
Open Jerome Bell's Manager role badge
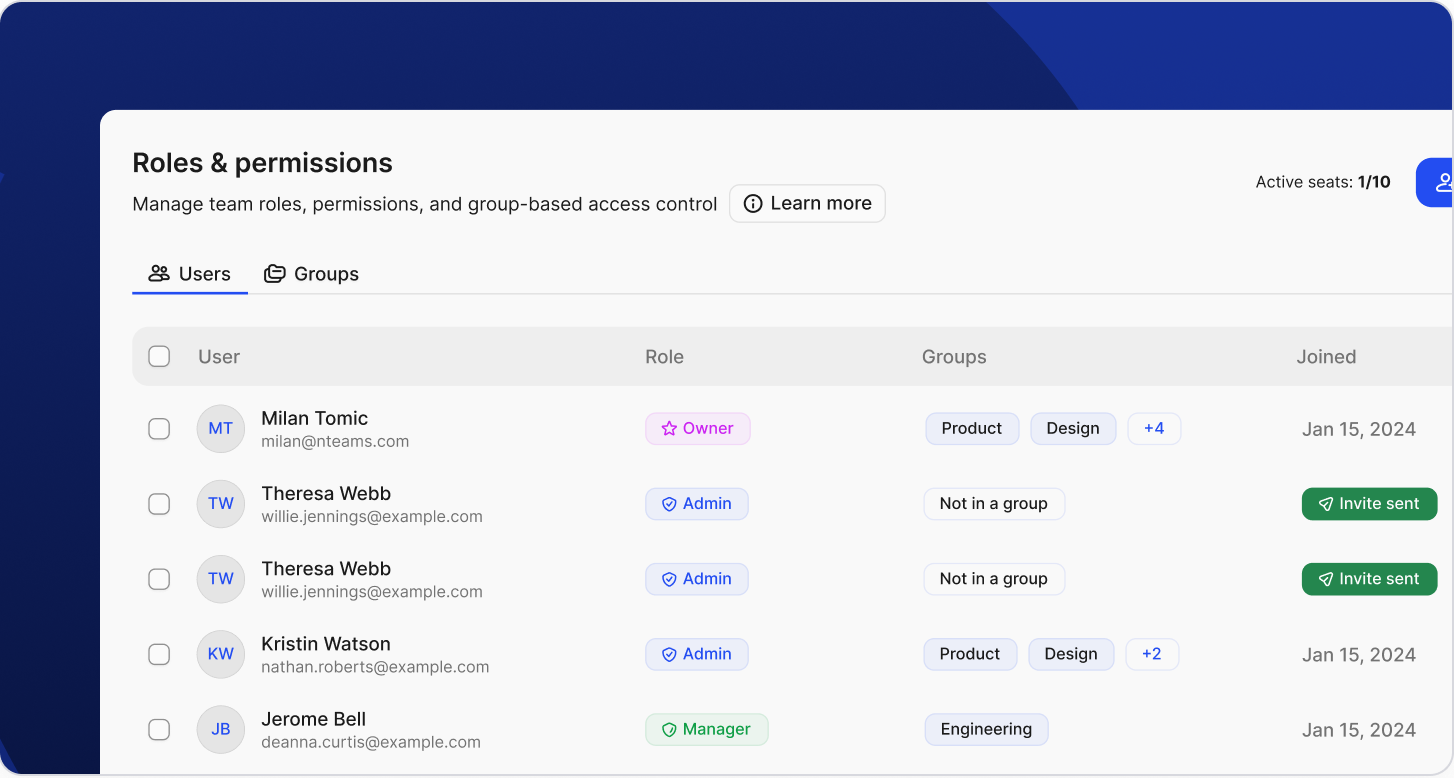coord(706,730)
